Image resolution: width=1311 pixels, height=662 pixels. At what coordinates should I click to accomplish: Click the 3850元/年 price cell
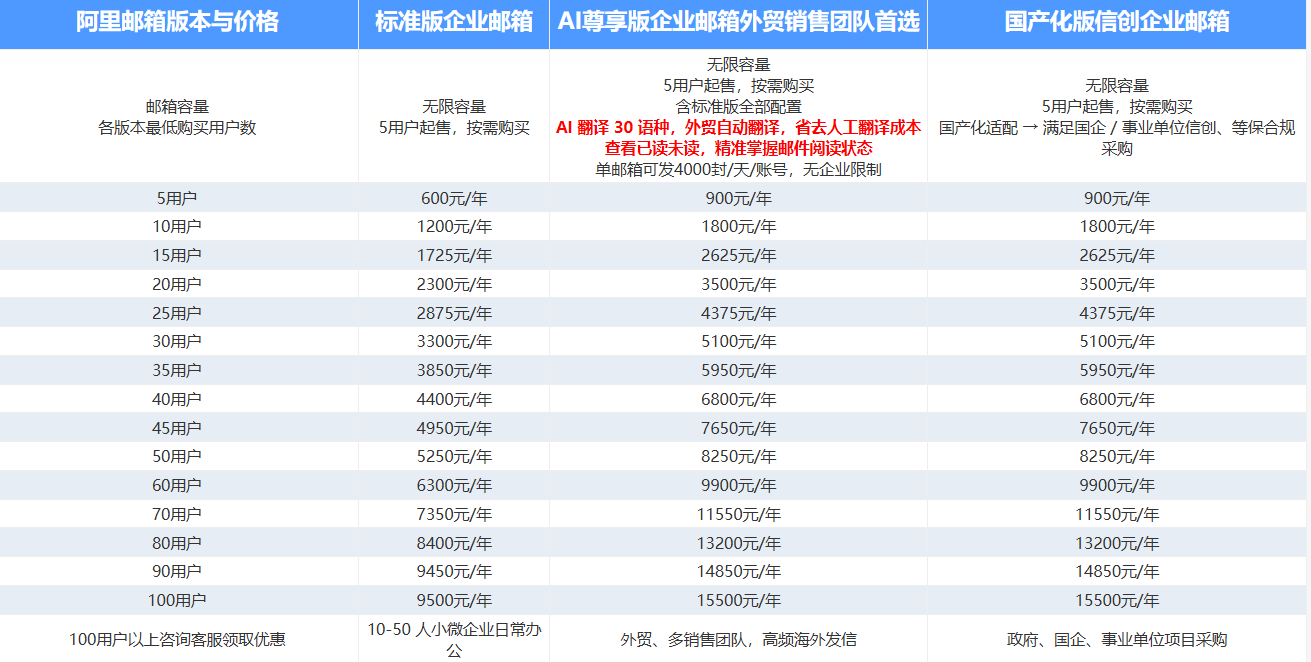tap(454, 371)
